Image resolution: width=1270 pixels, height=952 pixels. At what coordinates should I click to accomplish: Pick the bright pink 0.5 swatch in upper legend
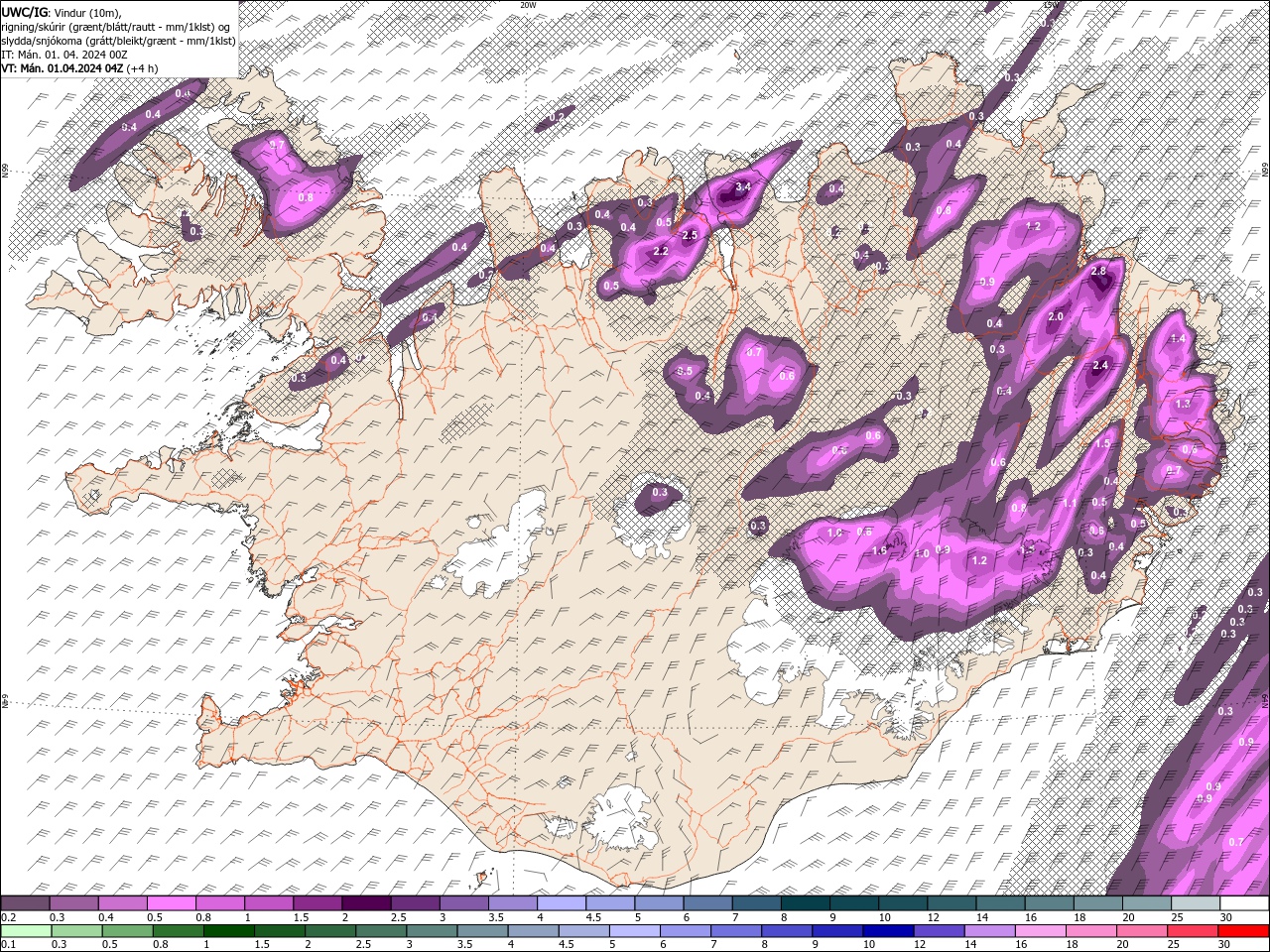171,903
